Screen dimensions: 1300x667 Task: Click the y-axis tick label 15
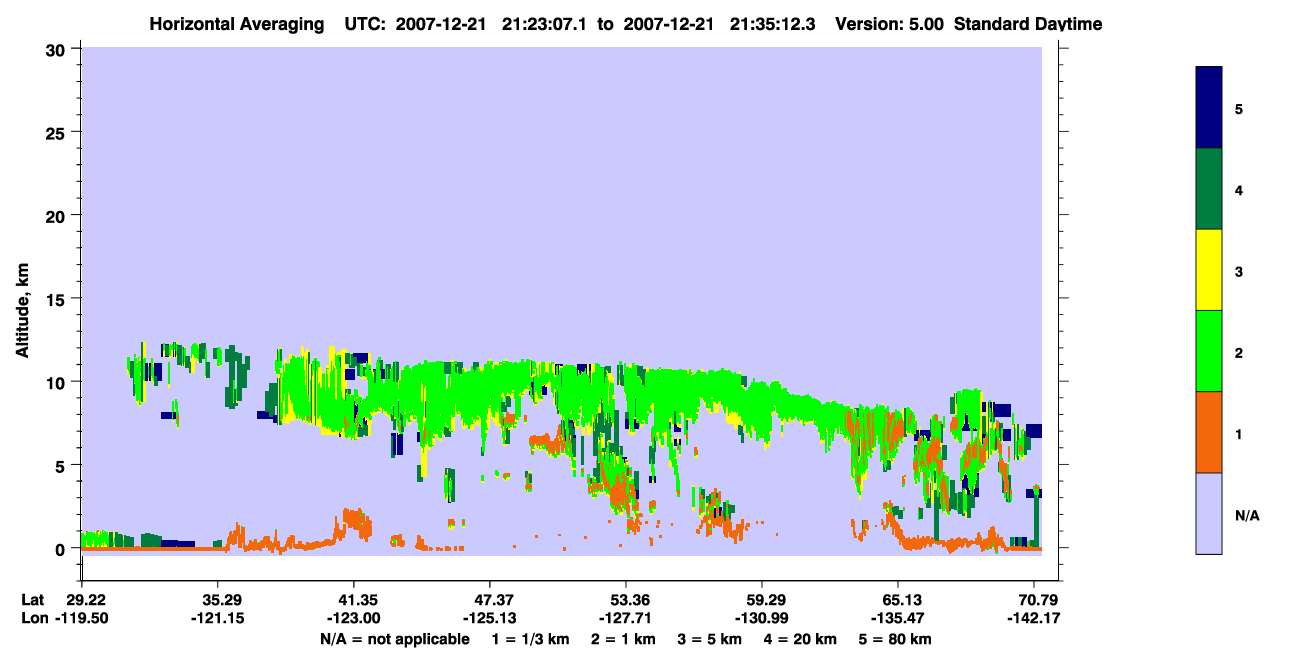point(58,299)
